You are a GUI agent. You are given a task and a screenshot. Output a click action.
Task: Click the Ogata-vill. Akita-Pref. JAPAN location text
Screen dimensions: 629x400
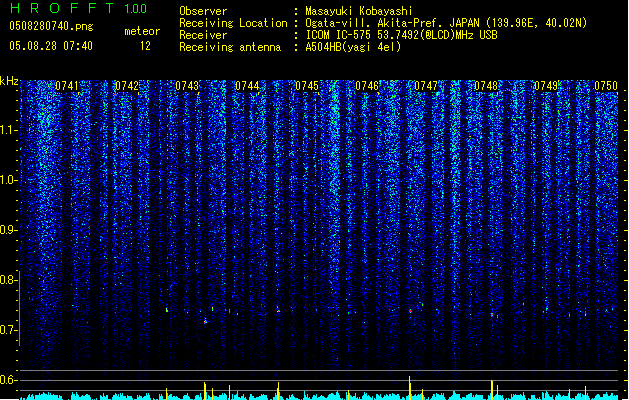[x=446, y=23]
